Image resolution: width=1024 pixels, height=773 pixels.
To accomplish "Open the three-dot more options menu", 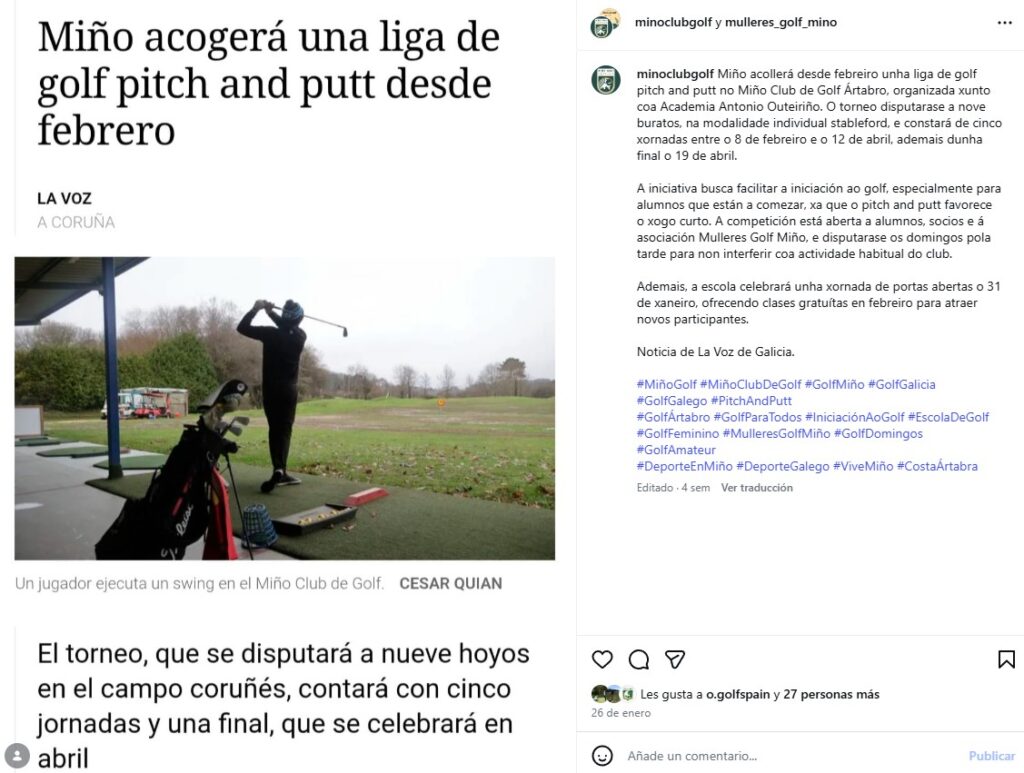I will 1004,23.
